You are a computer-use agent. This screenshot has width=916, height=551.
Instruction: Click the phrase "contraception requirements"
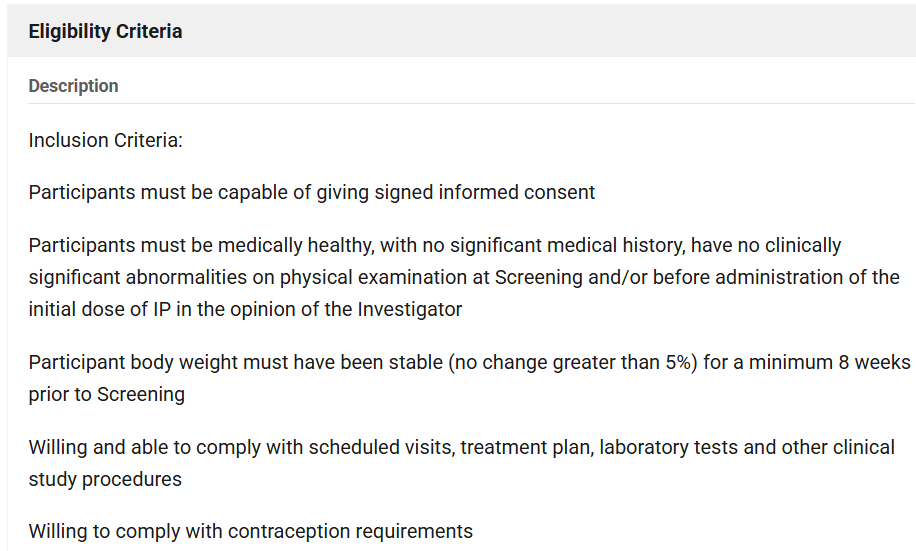[x=350, y=531]
